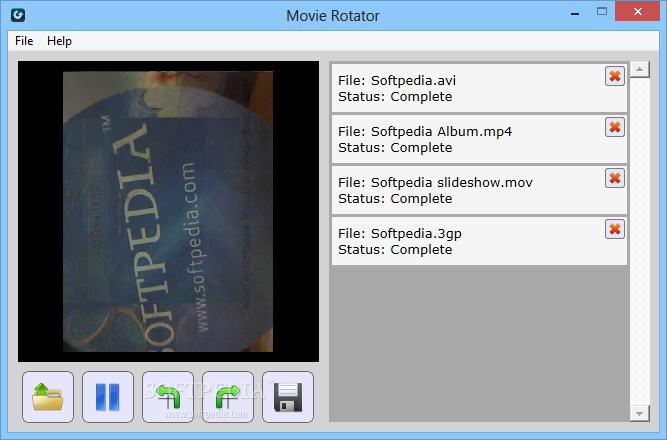This screenshot has height=440, width=667.
Task: Close the Movie Rotator window
Action: (637, 11)
